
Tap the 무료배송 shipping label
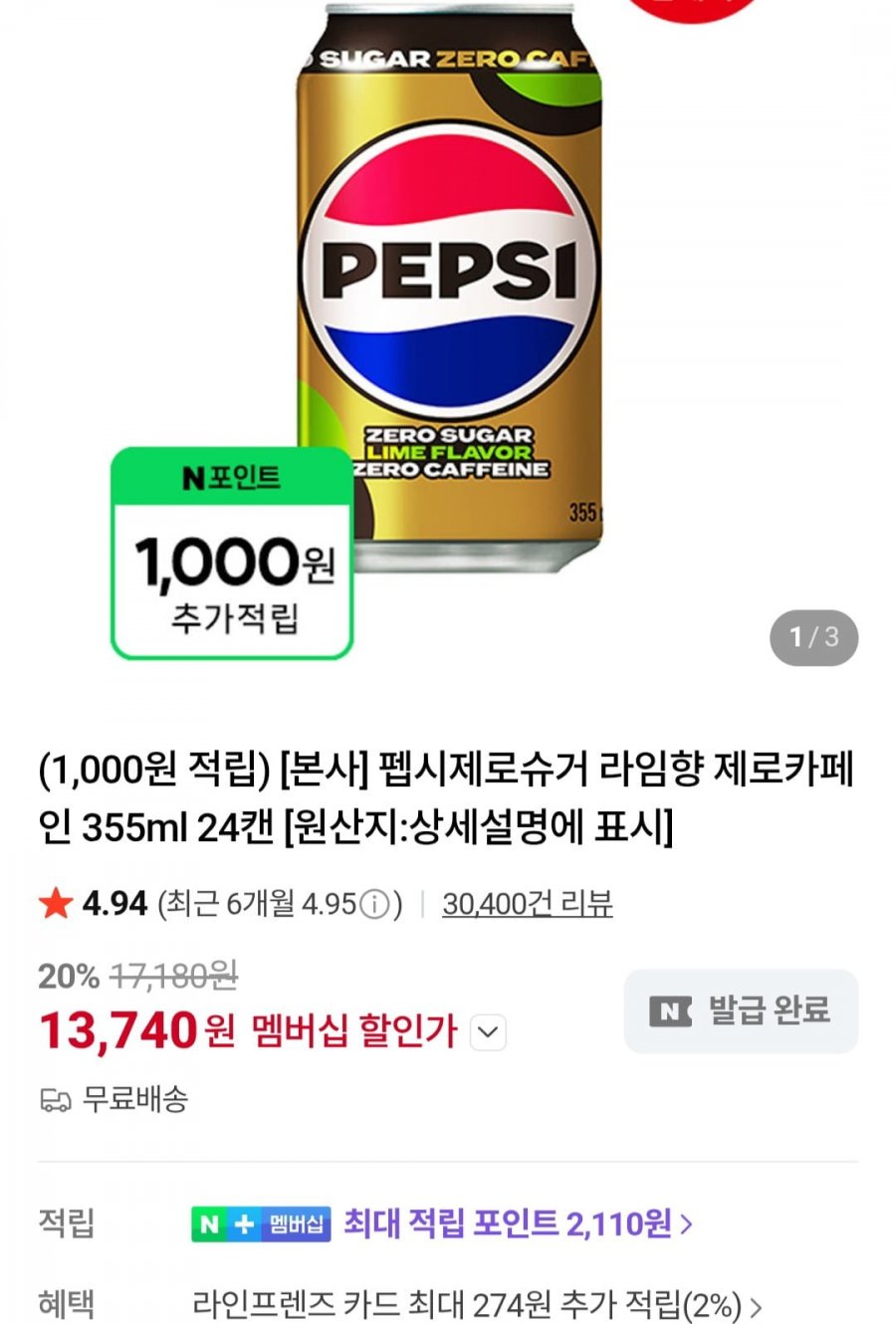[134, 1100]
